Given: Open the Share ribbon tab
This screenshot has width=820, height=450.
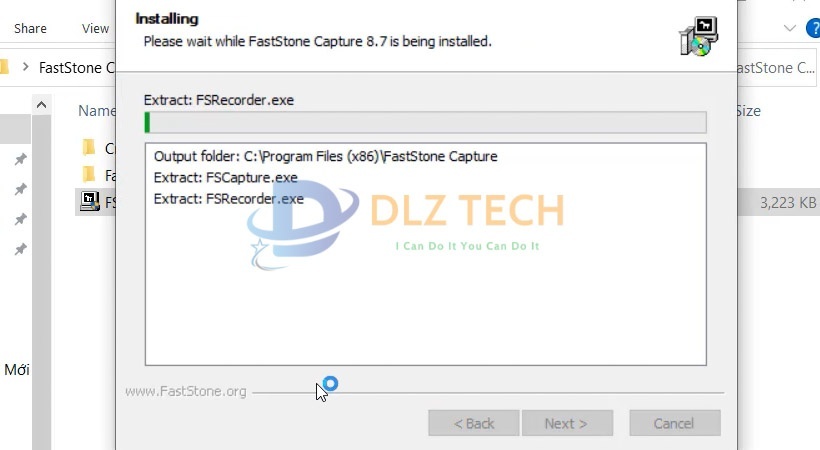Looking at the screenshot, I should click(30, 28).
